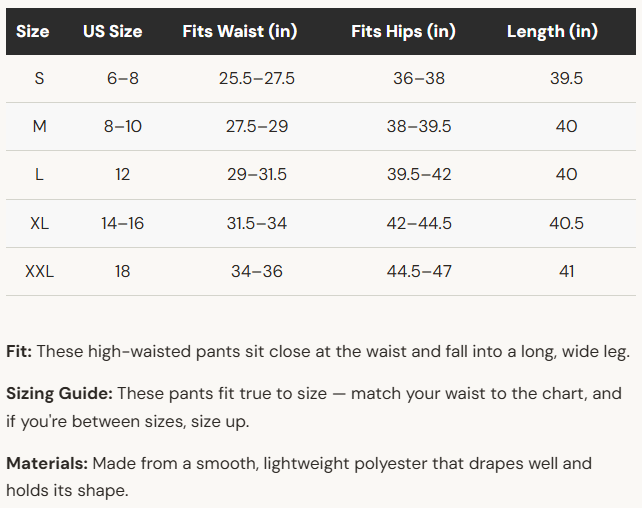This screenshot has height=508, width=642.
Task: Click US size 18 cell
Action: point(122,271)
